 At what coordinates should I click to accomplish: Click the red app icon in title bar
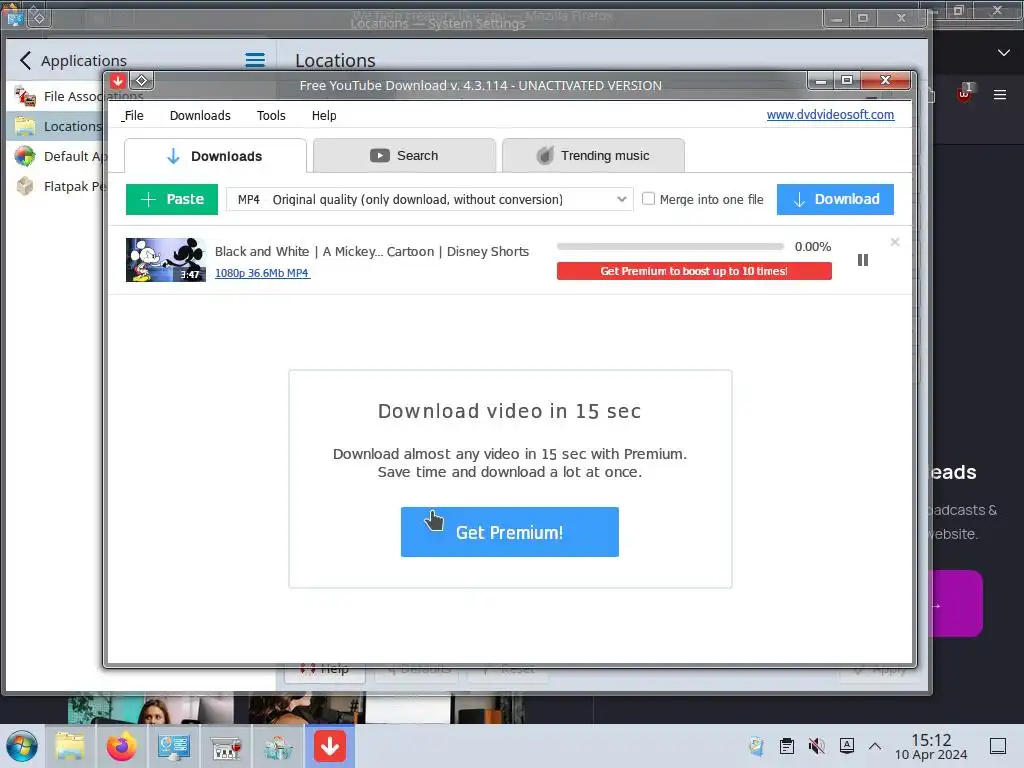(x=118, y=81)
